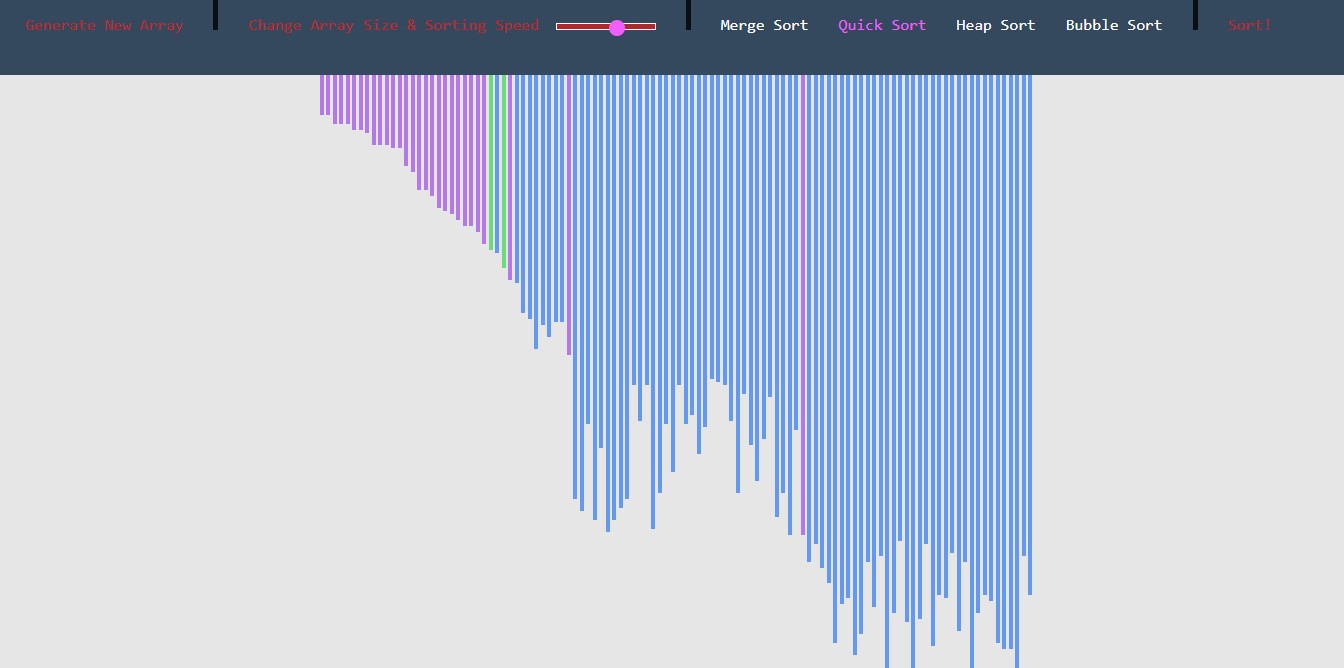Select Merge Sort algorithm

click(x=764, y=25)
